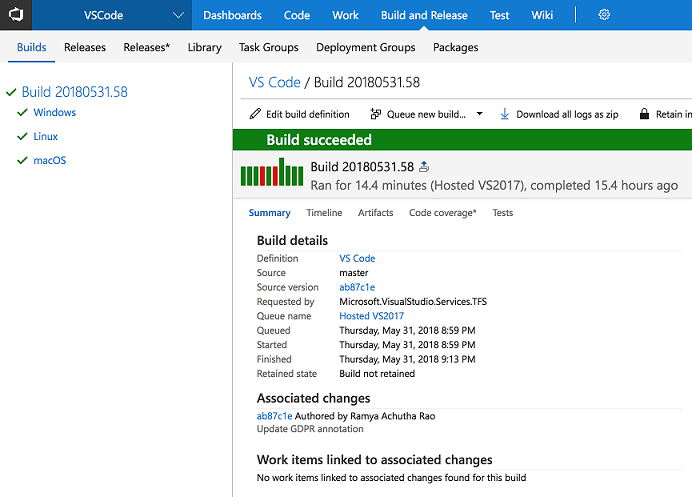Click the green checkmark next to Linux

click(22, 136)
